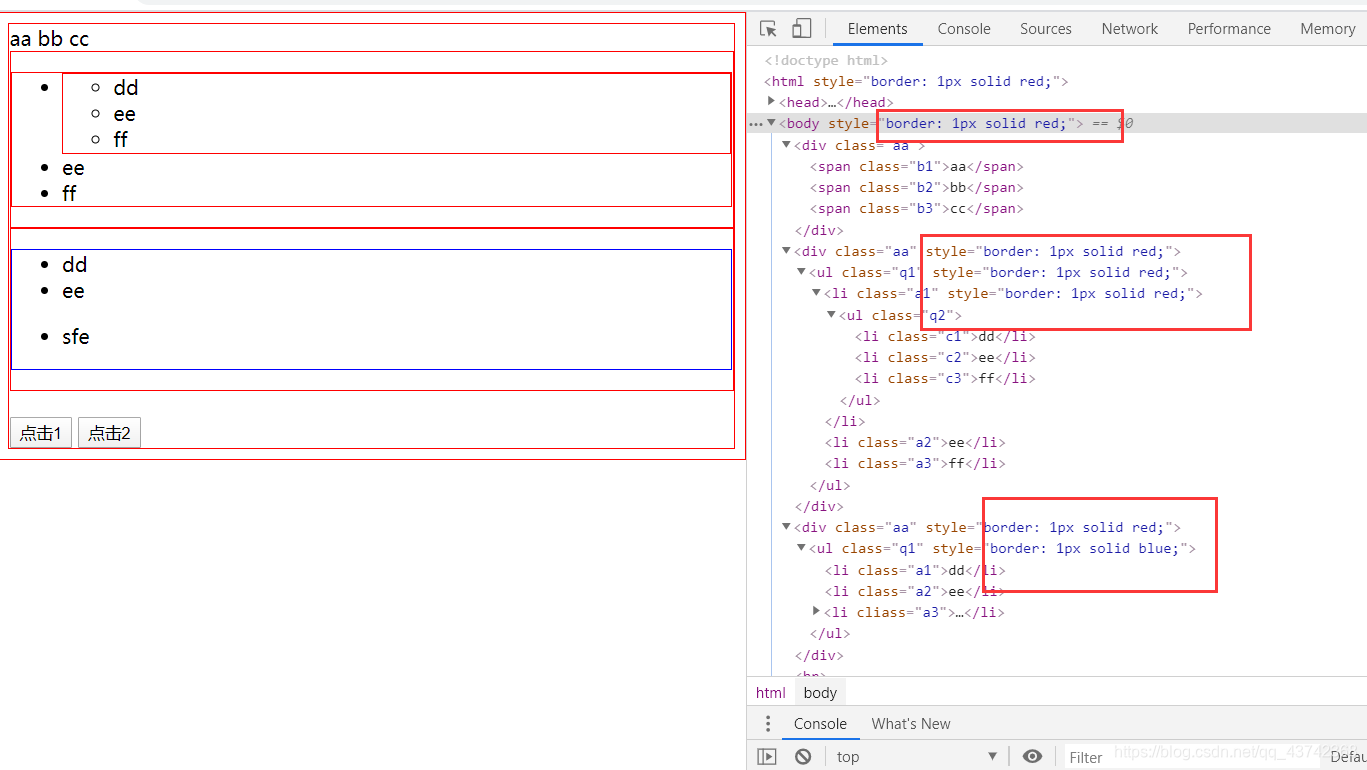Select the span class b2 line
This screenshot has height=770, width=1367.
click(917, 187)
